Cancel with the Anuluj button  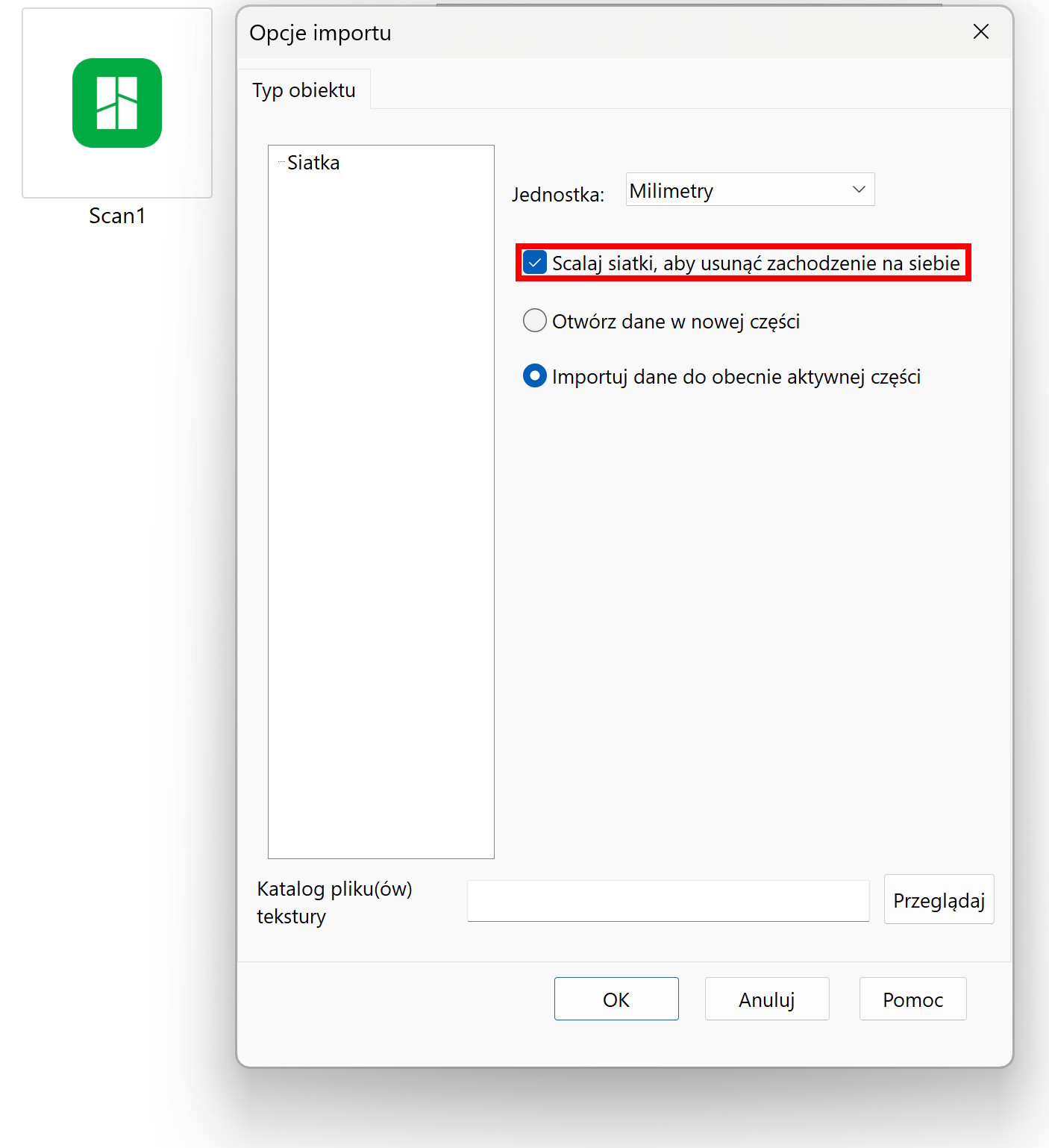point(767,999)
